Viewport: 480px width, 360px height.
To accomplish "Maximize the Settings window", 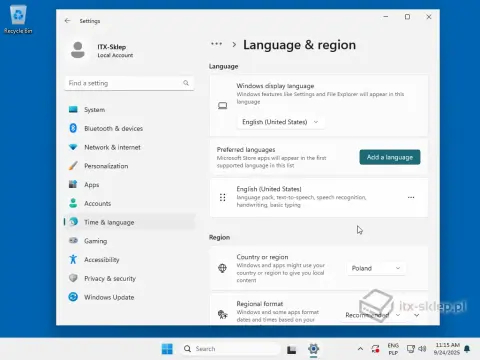I will click(407, 17).
